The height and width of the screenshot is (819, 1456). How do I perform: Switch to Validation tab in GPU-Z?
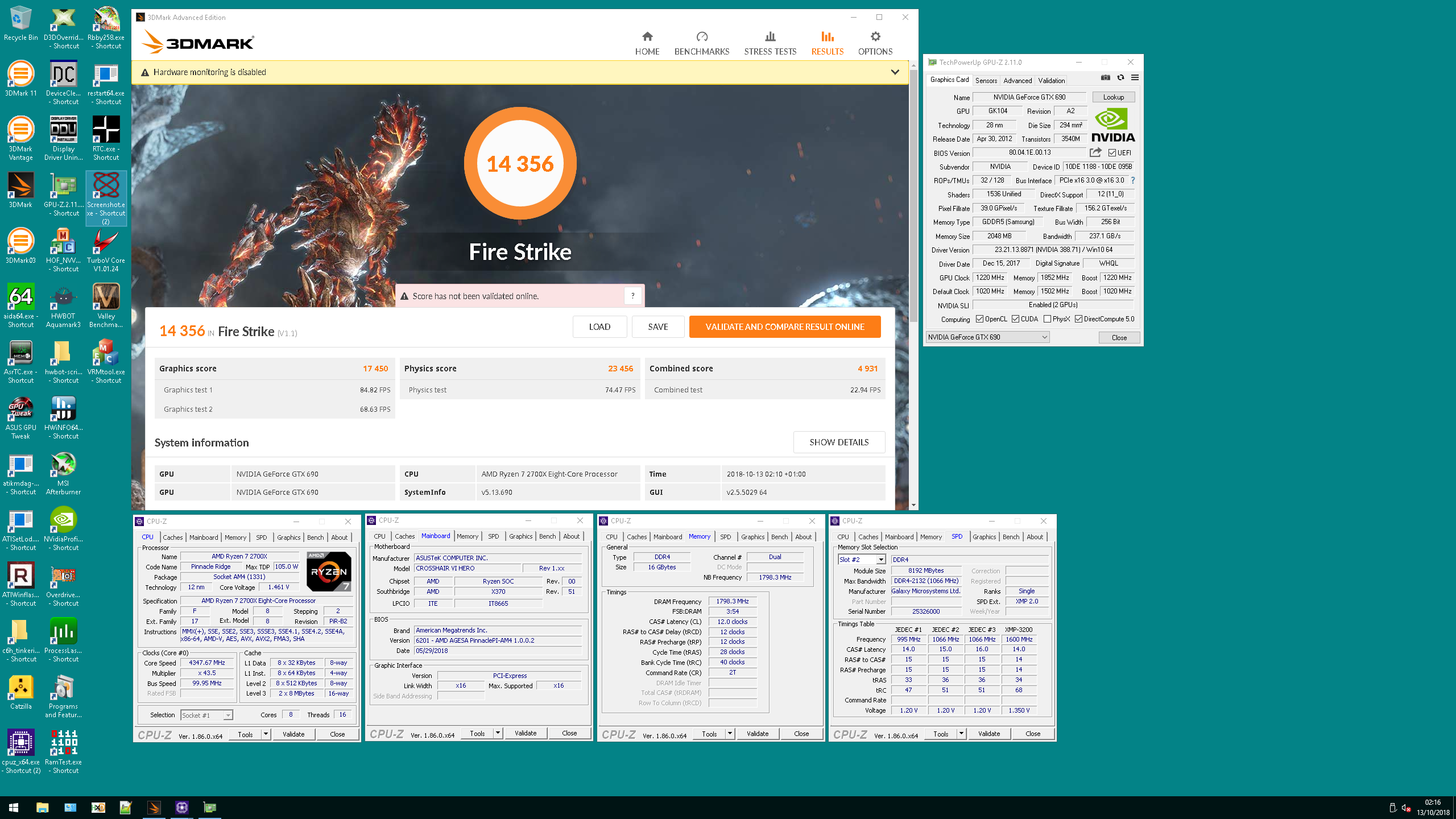pos(1051,80)
